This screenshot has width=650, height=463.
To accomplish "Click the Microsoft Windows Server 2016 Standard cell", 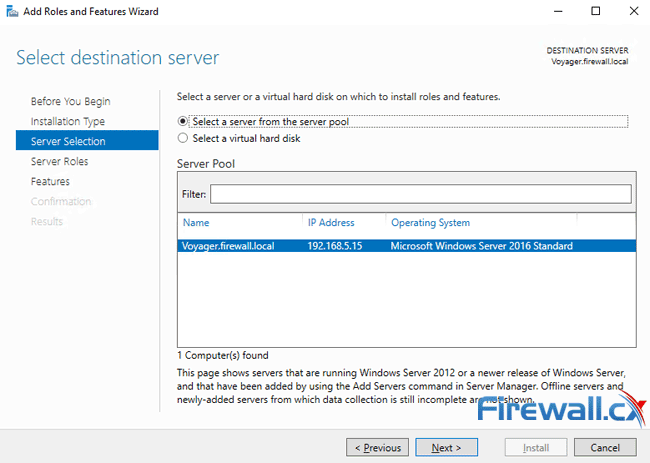I will [x=481, y=246].
